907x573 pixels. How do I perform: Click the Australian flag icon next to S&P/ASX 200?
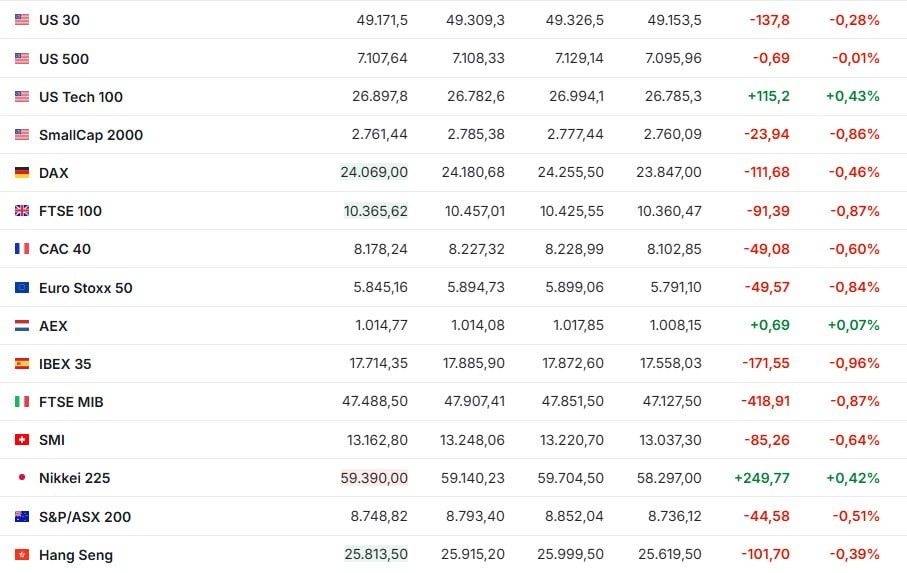pos(22,517)
